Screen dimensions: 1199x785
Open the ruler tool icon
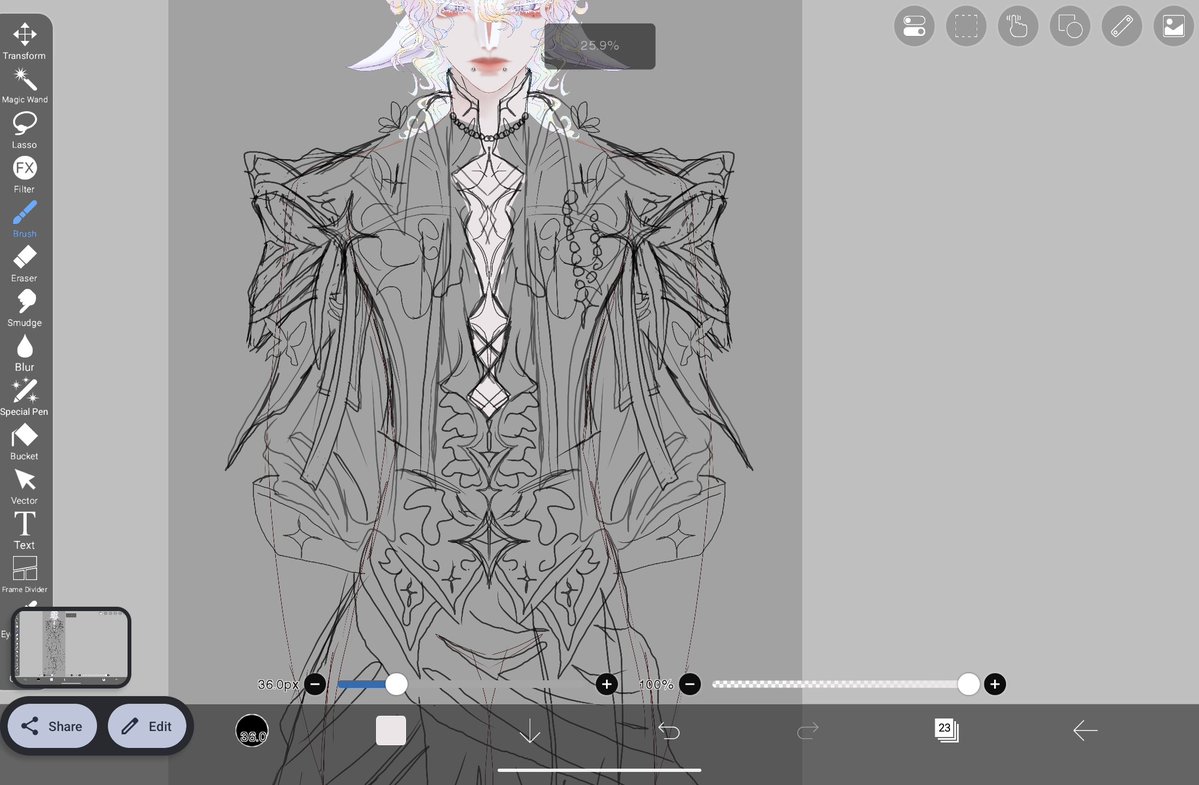(x=1122, y=26)
